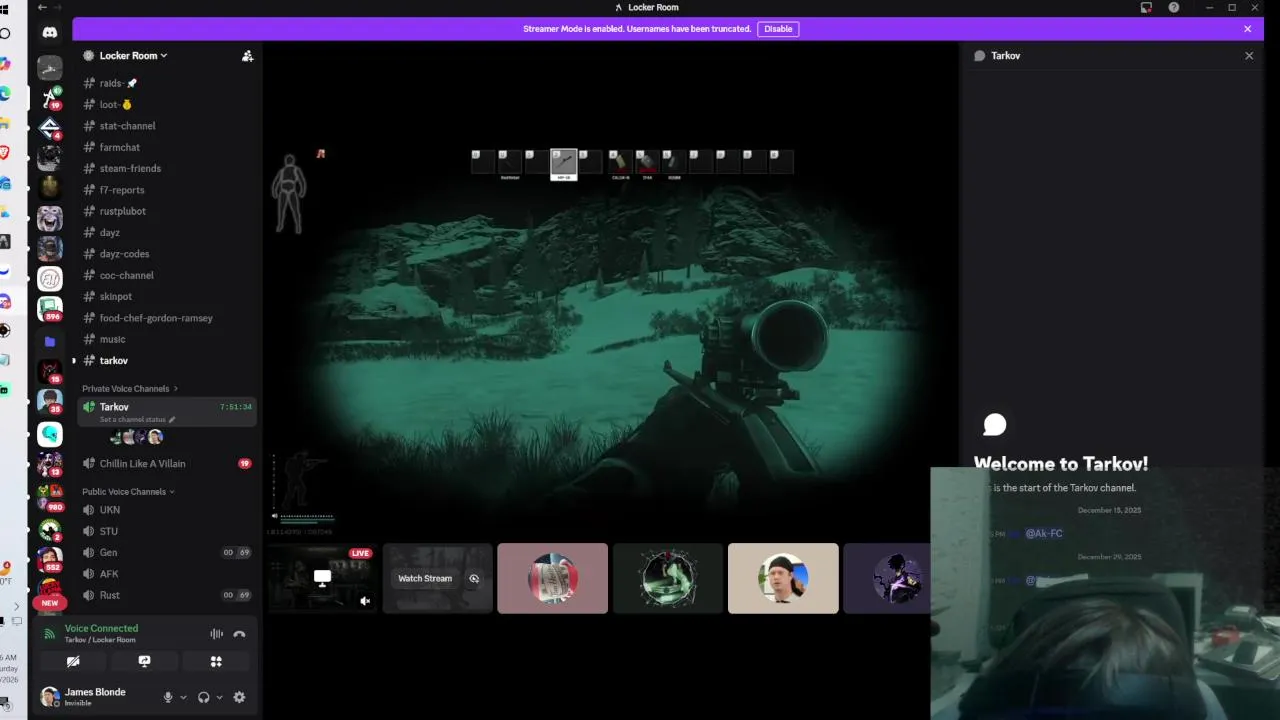Open the Windows Start button

click(x=5, y=7)
